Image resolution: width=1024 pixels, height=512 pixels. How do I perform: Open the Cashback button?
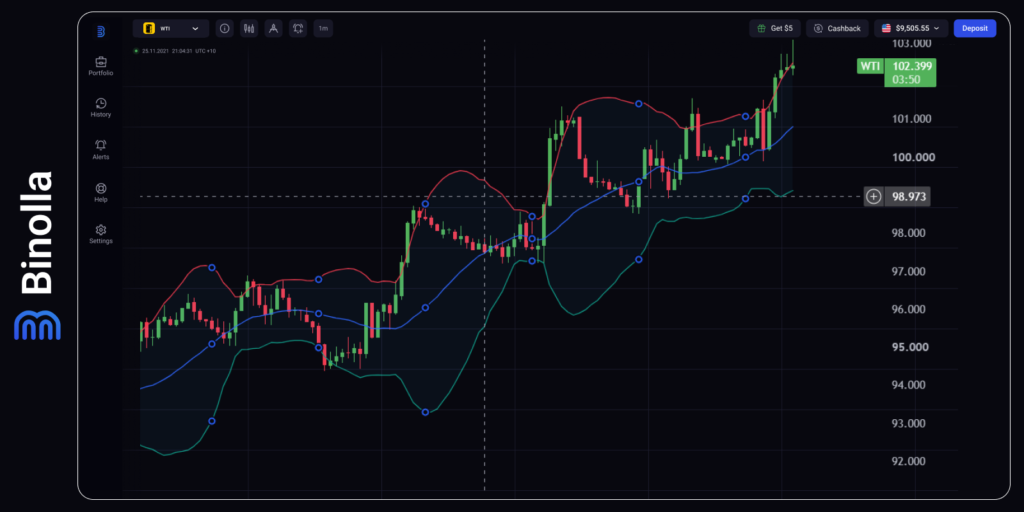click(x=837, y=28)
